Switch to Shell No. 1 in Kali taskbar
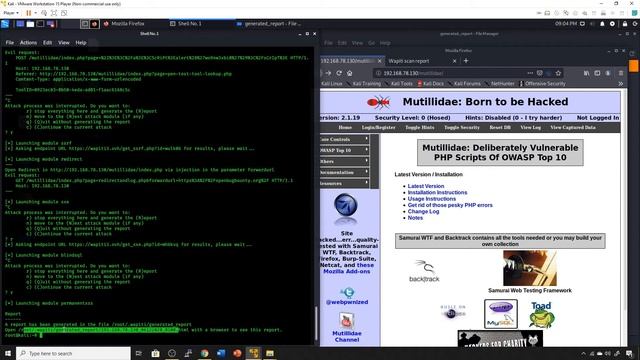The image size is (640, 360). [x=186, y=24]
